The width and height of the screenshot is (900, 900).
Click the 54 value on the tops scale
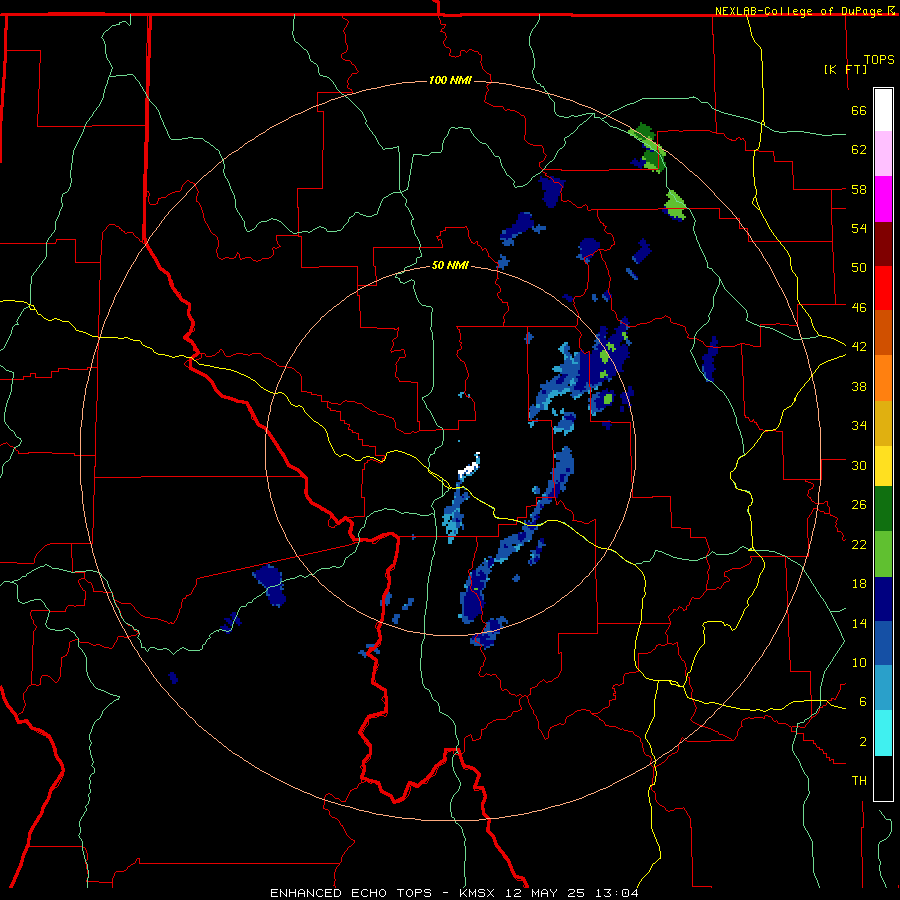(859, 228)
